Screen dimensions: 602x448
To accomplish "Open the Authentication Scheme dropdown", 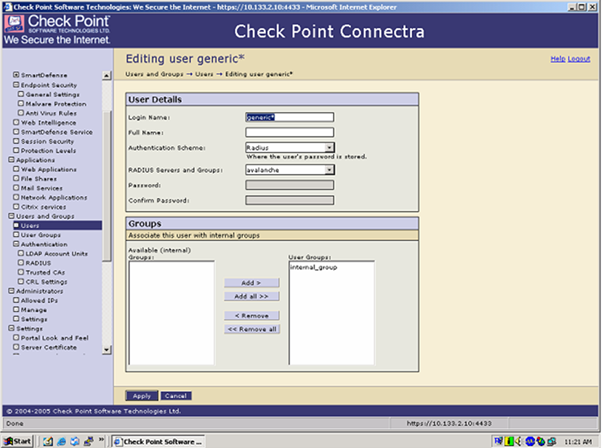I will (x=329, y=148).
